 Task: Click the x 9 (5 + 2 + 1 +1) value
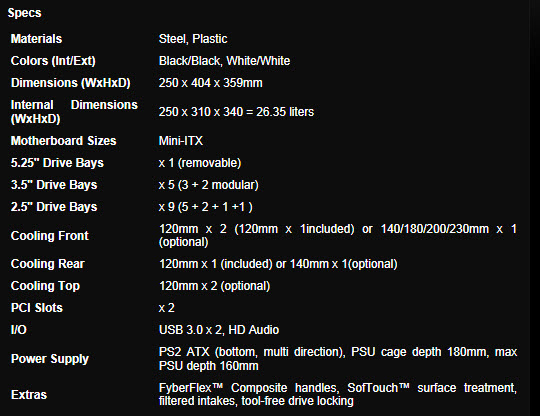pos(206,207)
